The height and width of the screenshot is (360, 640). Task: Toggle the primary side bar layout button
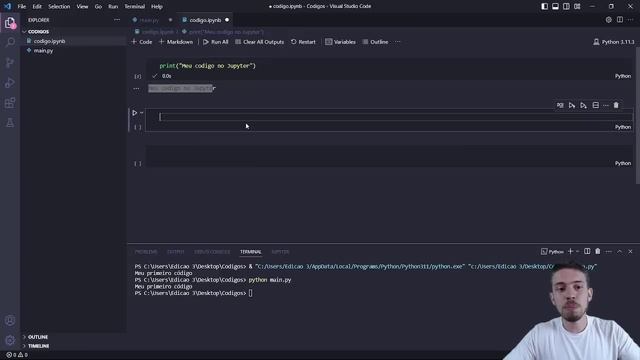544,7
